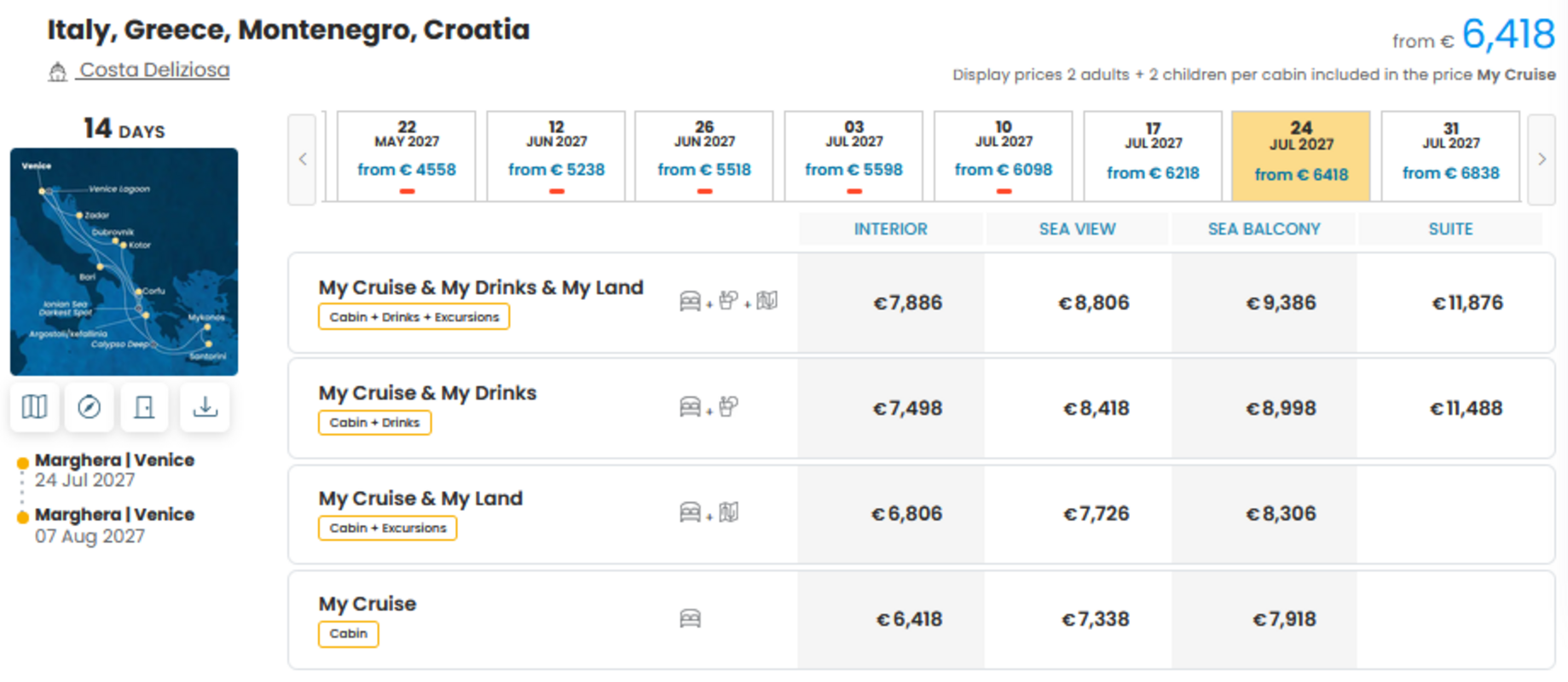Select Suite price €11,876 for the all-inclusive package

coord(1467,303)
